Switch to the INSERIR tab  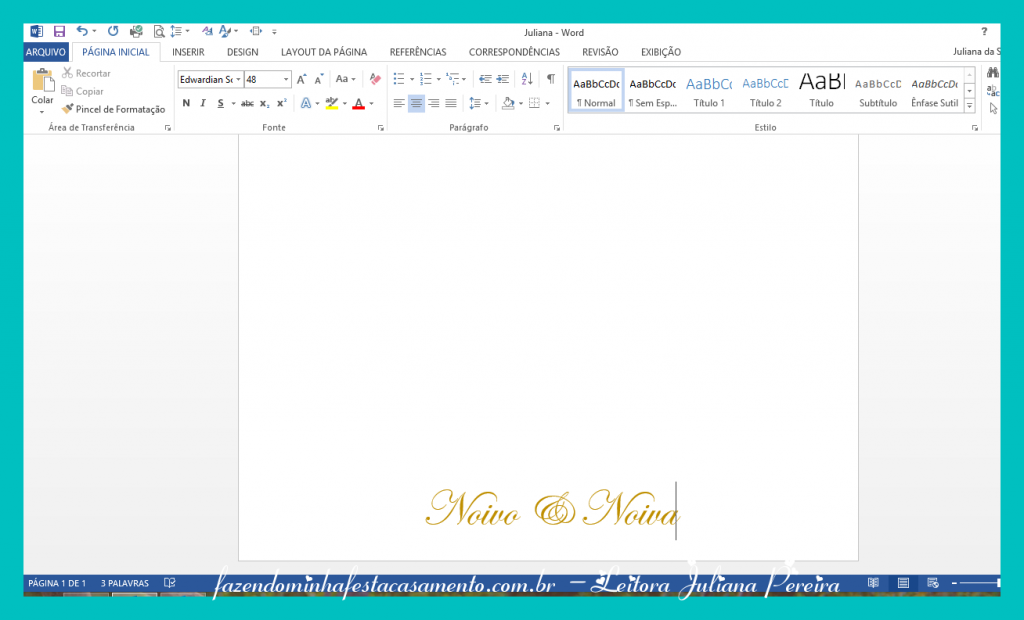coord(188,52)
